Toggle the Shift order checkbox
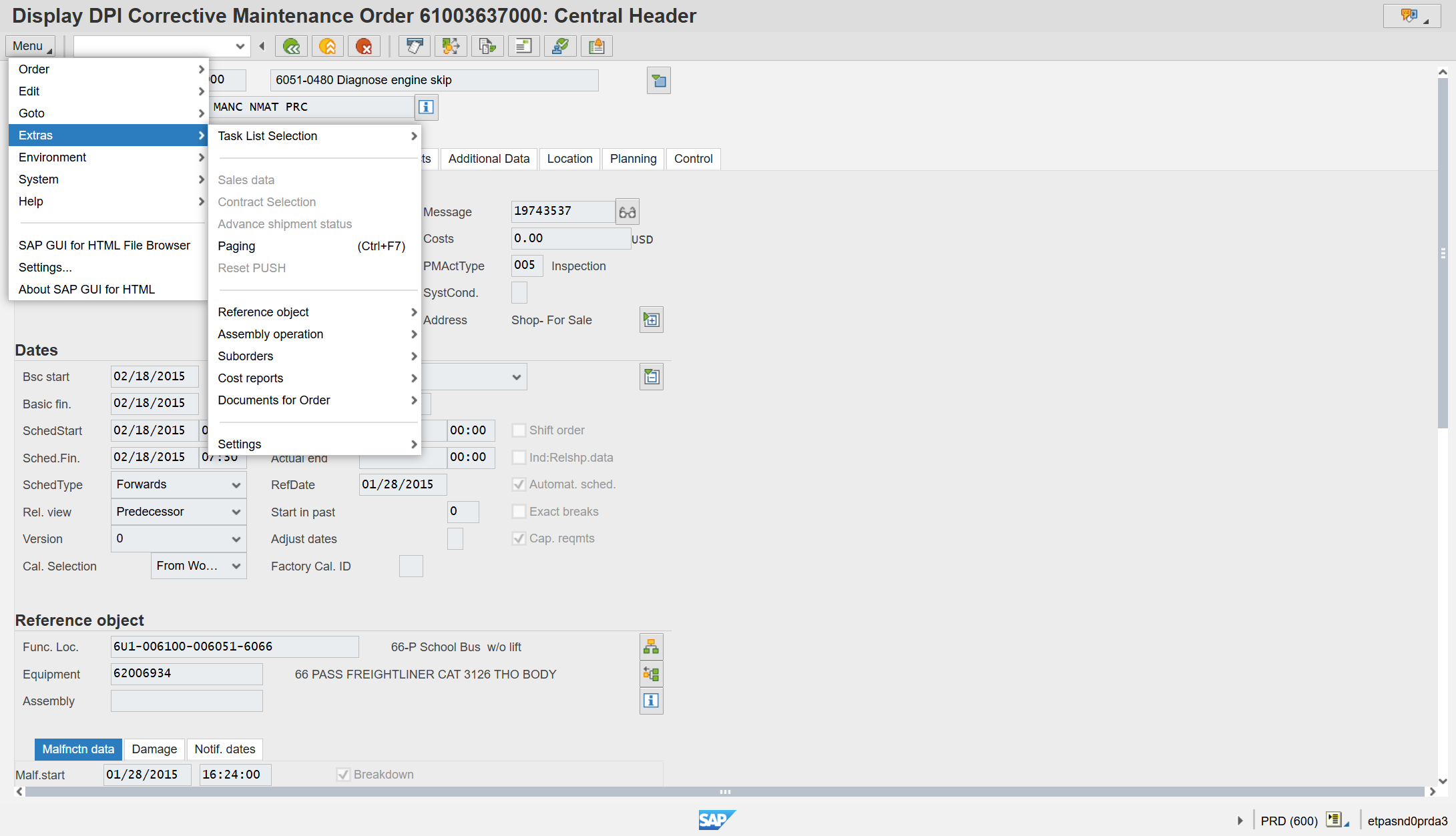The image size is (1456, 836). pos(519,430)
